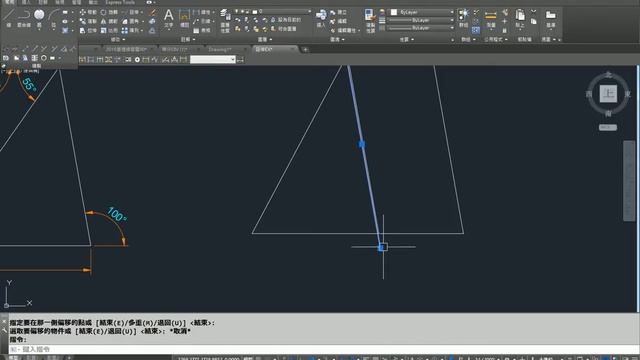This screenshot has height=360, width=640.
Task: Use the Mirror tool
Action: pyautogui.click(x=109, y=21)
